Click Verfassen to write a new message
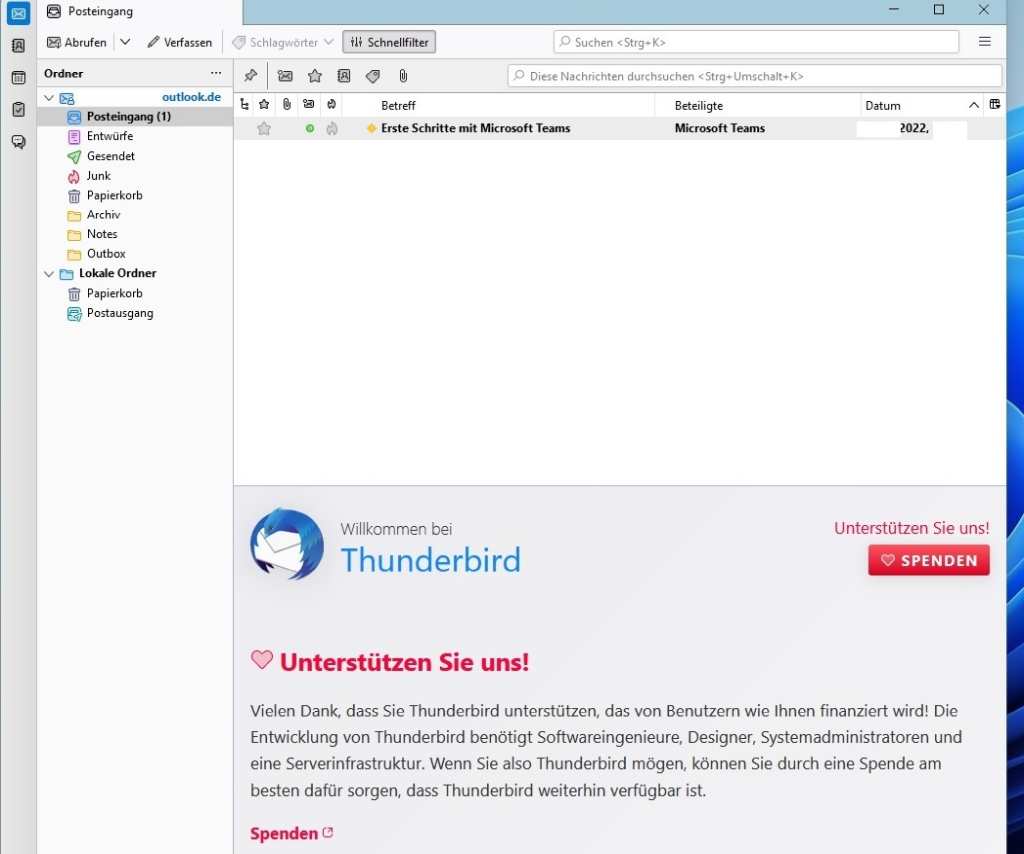 180,42
